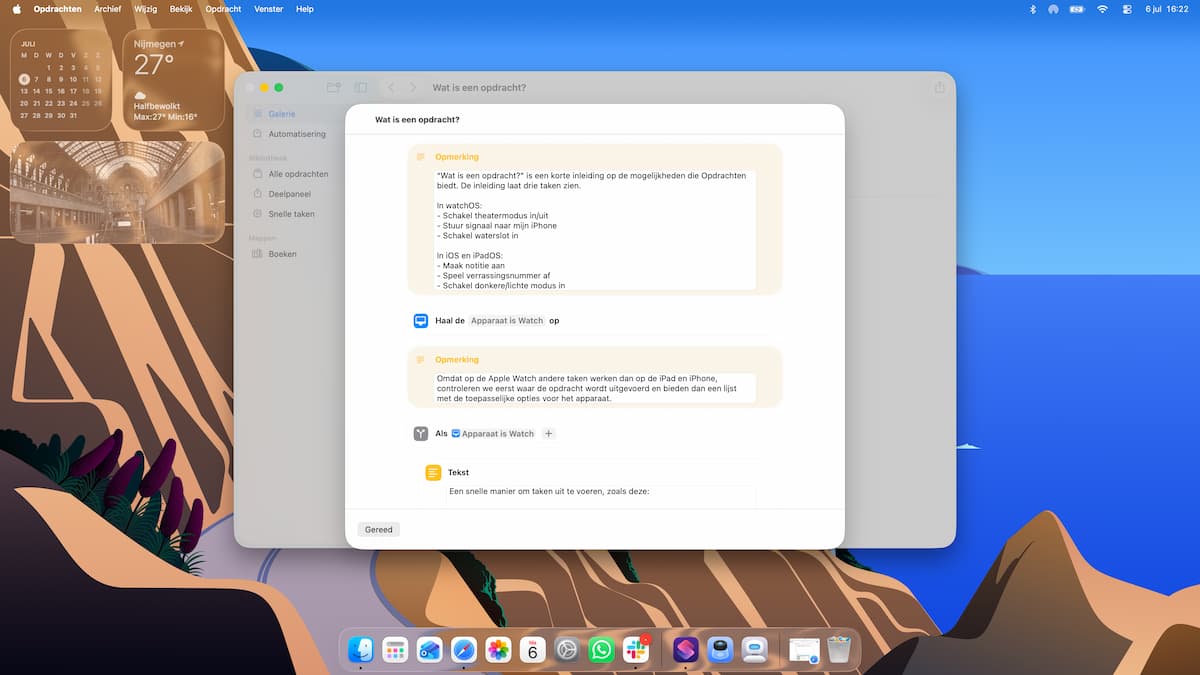Go forward with the right chevron
1200x675 pixels.
413,88
